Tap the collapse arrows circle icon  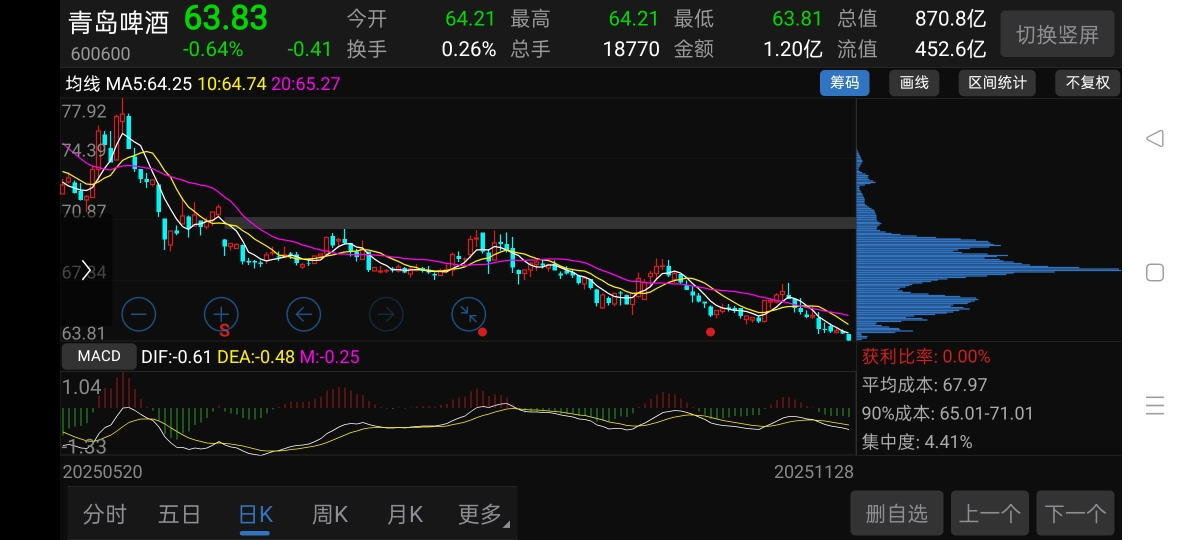(469, 314)
